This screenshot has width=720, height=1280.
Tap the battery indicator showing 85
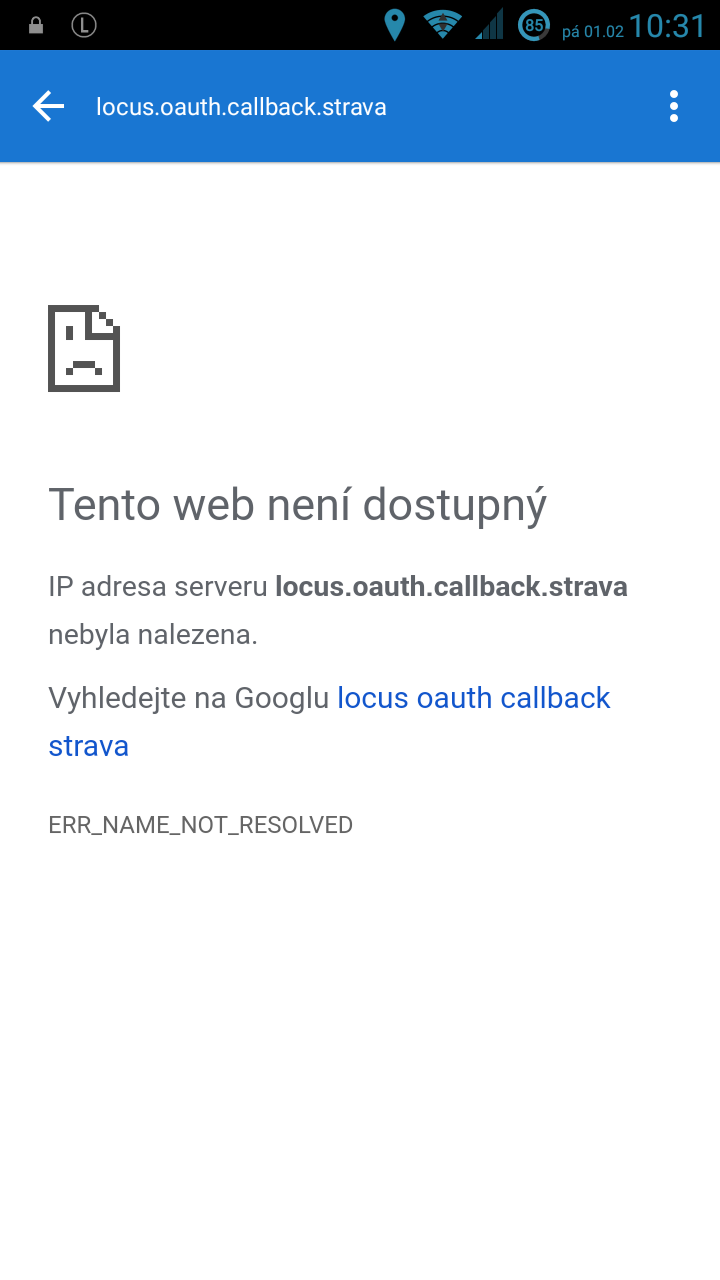click(x=534, y=25)
